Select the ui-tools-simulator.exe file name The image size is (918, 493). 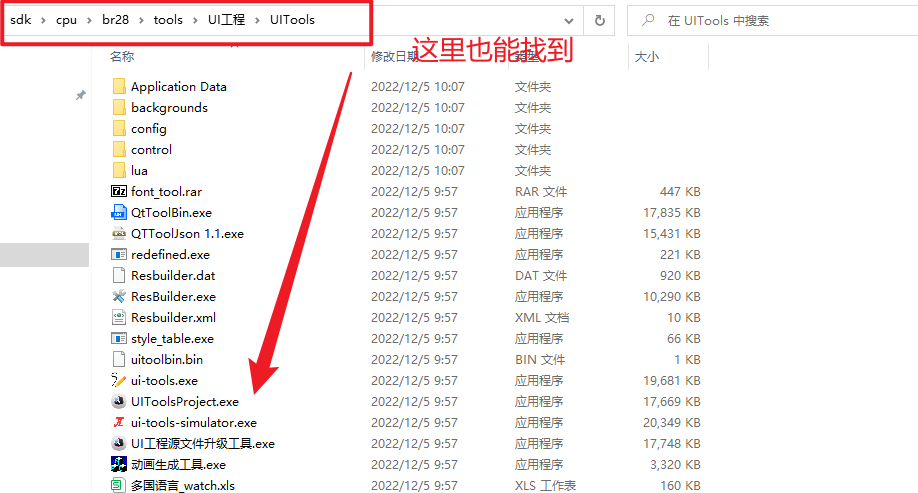[x=194, y=423]
